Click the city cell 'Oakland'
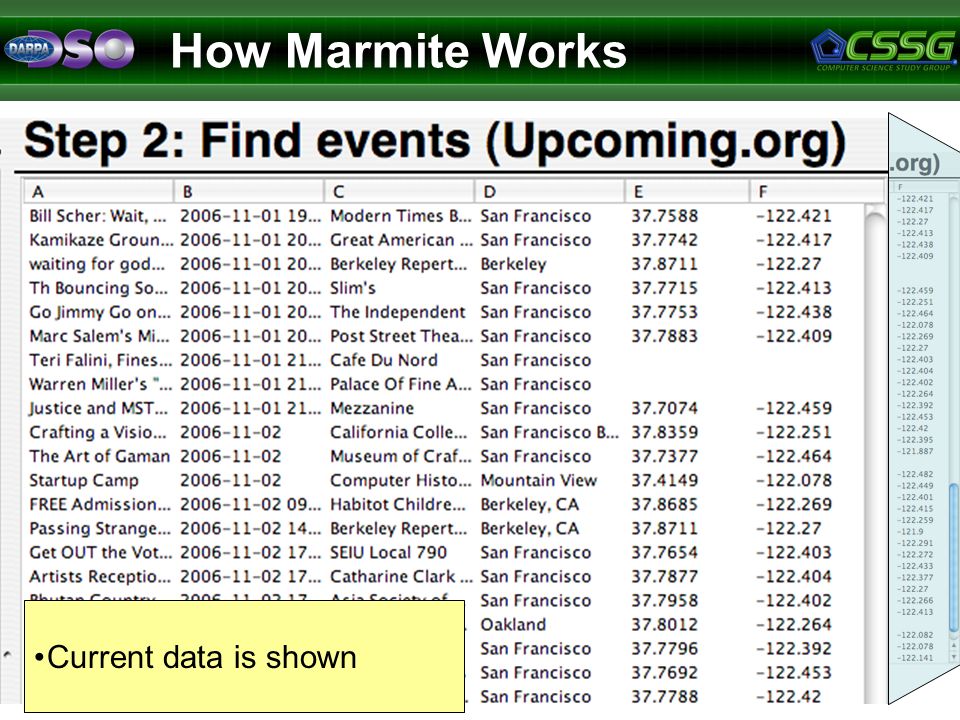This screenshot has height=720, width=960. tap(513, 624)
